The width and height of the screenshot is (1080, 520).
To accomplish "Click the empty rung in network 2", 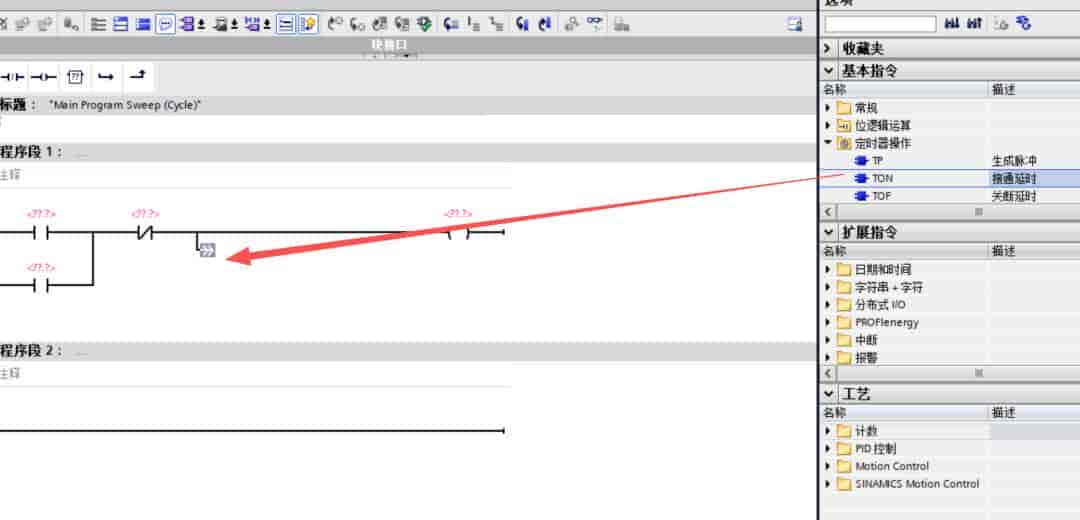I will pos(251,431).
